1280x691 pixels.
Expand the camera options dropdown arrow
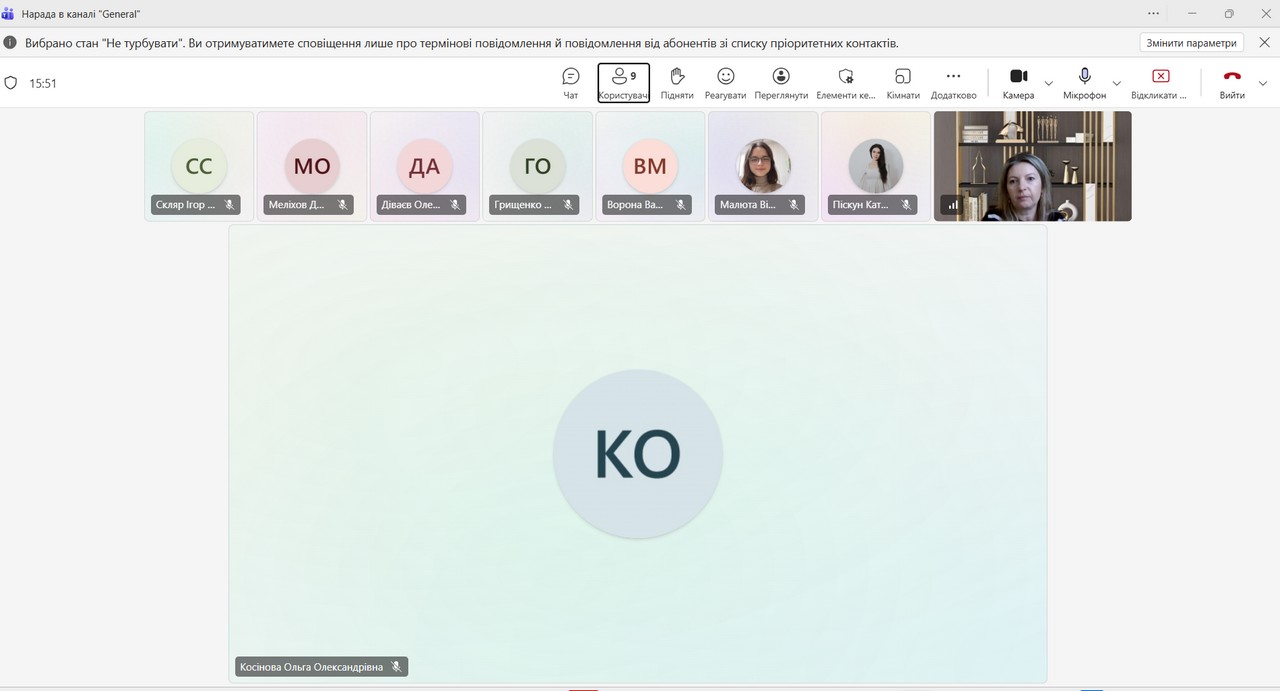tap(1048, 83)
